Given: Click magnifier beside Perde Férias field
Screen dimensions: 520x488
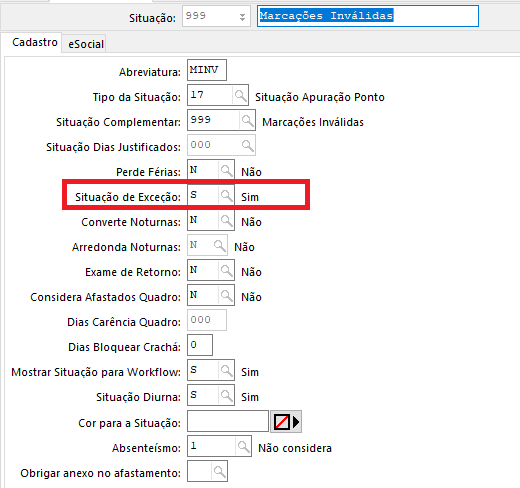Looking at the screenshot, I should [226, 170].
